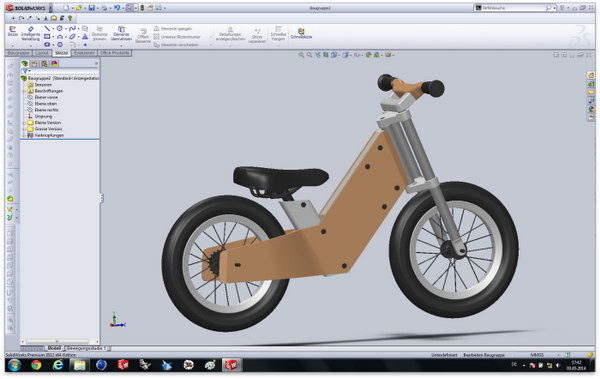Screen dimensions: 600x379
Task: Click the Print icon in top toolbar
Action: pyautogui.click(x=104, y=8)
